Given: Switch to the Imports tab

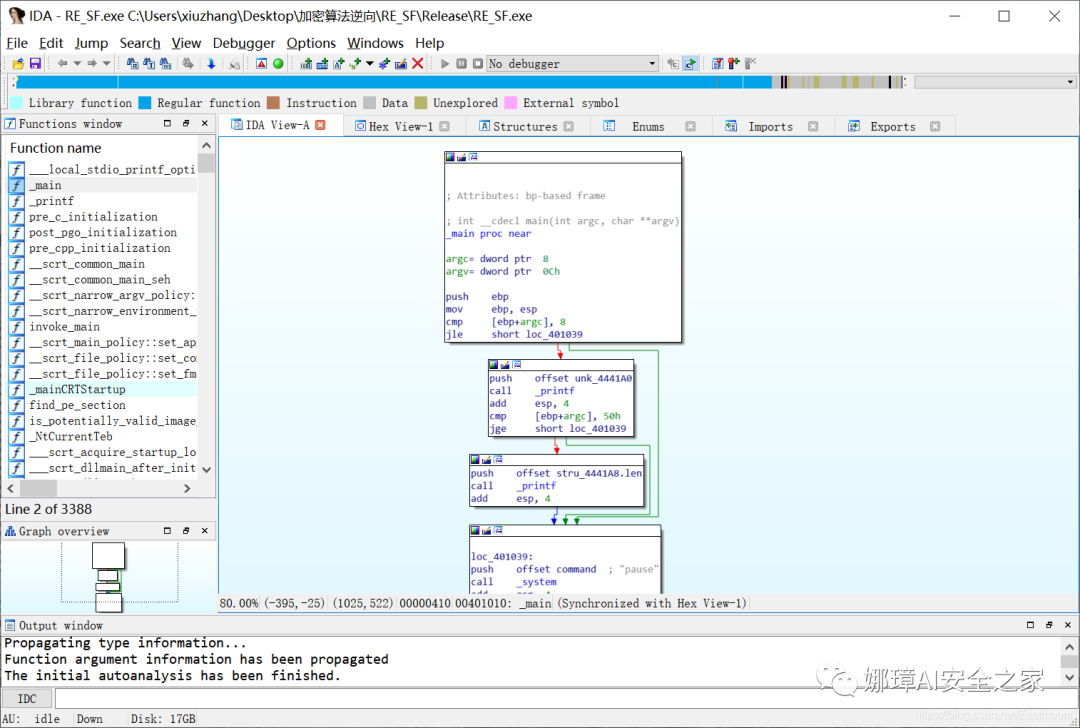Looking at the screenshot, I should pos(771,126).
